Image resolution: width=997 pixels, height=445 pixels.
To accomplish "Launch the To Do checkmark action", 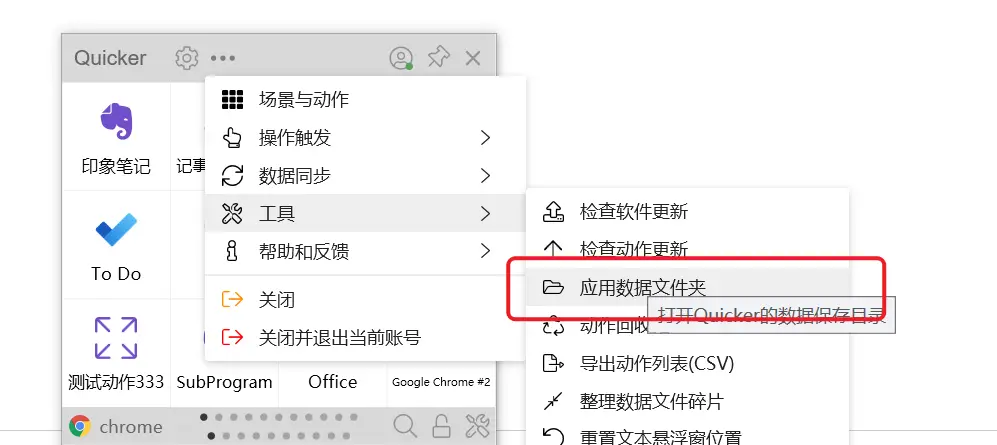I will [116, 245].
